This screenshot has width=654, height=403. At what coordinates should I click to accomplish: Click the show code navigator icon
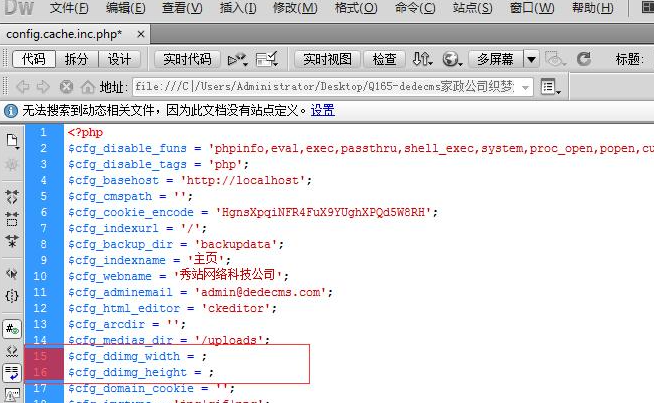coord(12,165)
